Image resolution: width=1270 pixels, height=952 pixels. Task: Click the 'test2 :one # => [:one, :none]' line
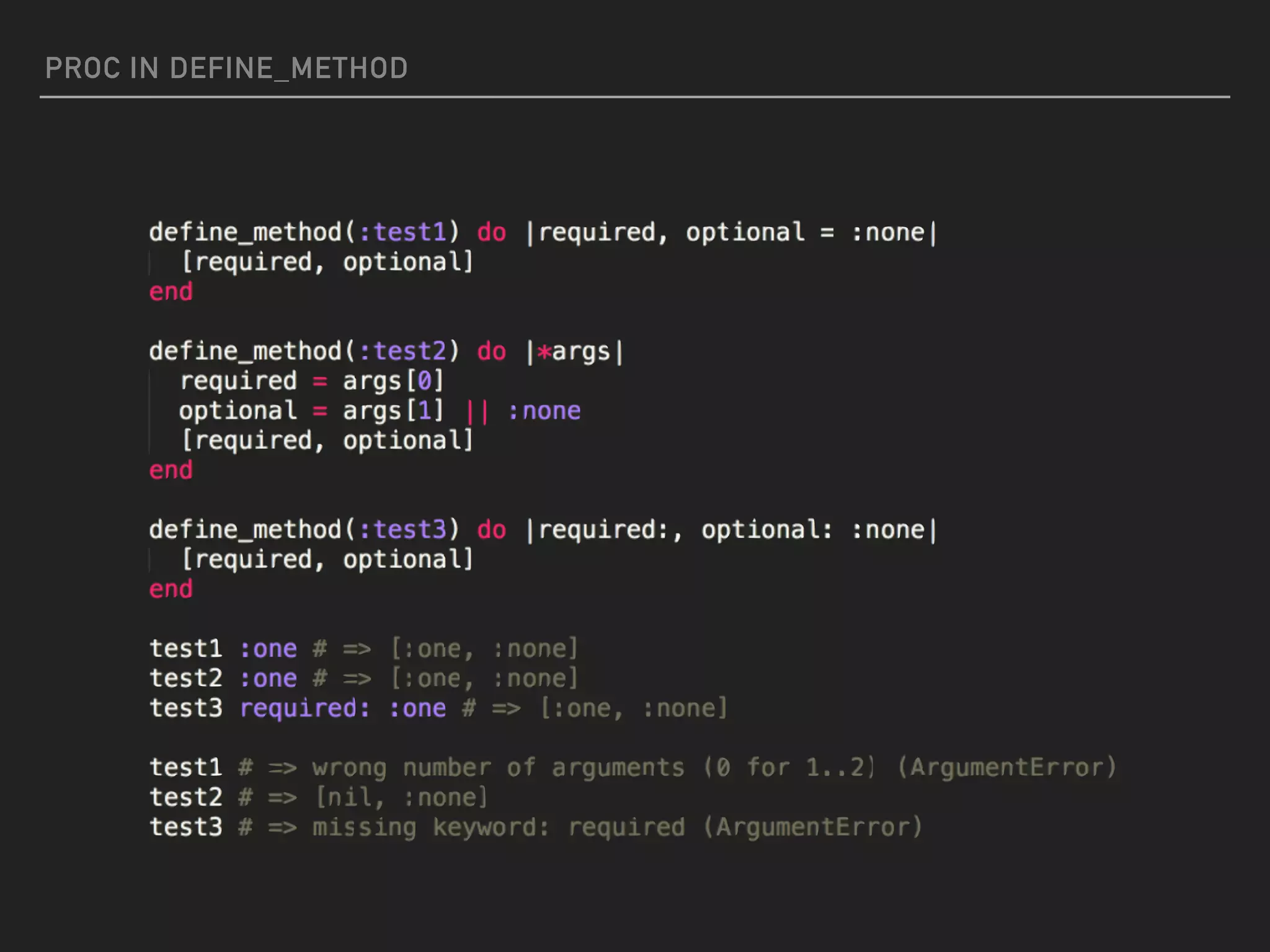363,679
